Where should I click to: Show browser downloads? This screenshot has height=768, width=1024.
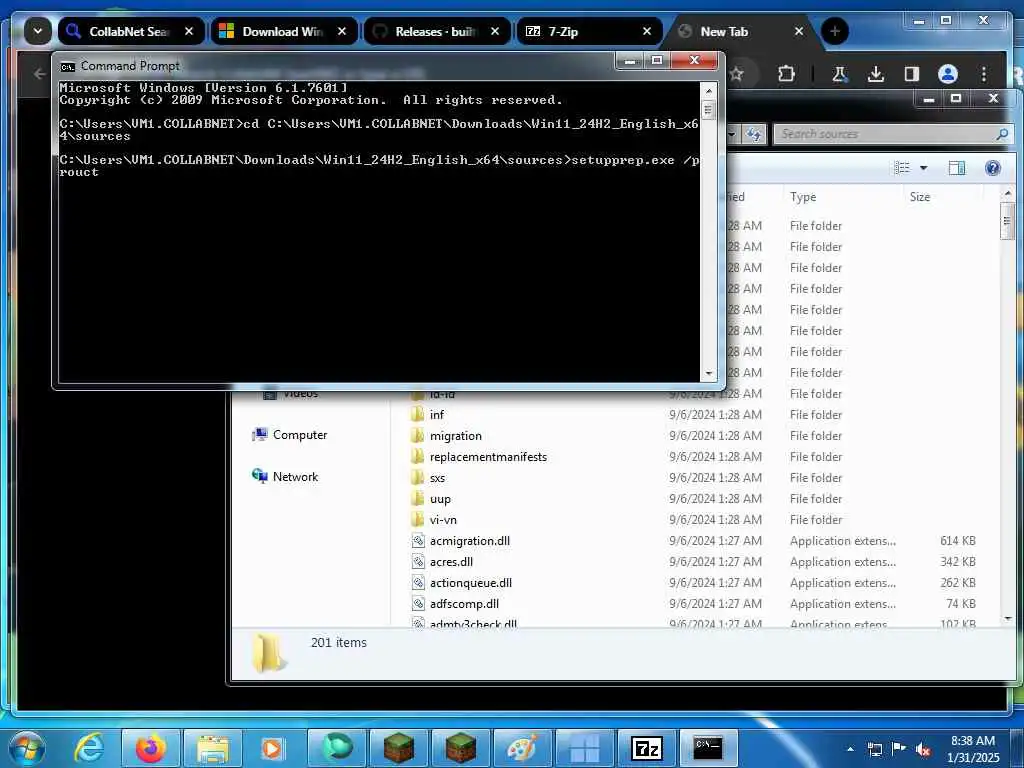876,74
